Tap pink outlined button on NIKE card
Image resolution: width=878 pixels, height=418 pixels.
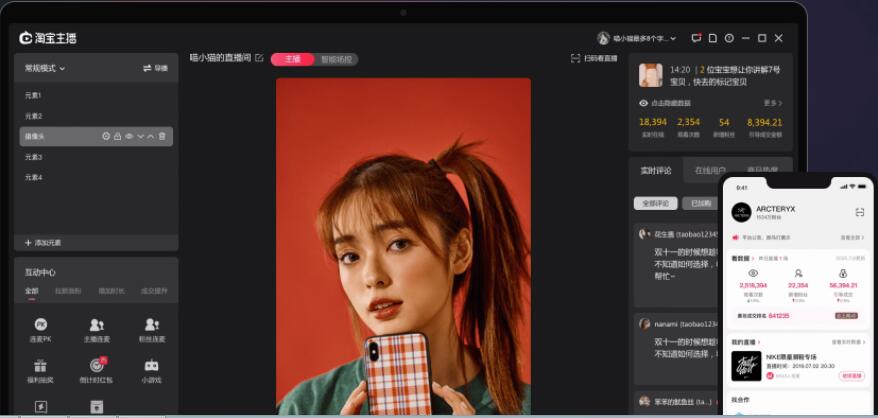(x=852, y=376)
